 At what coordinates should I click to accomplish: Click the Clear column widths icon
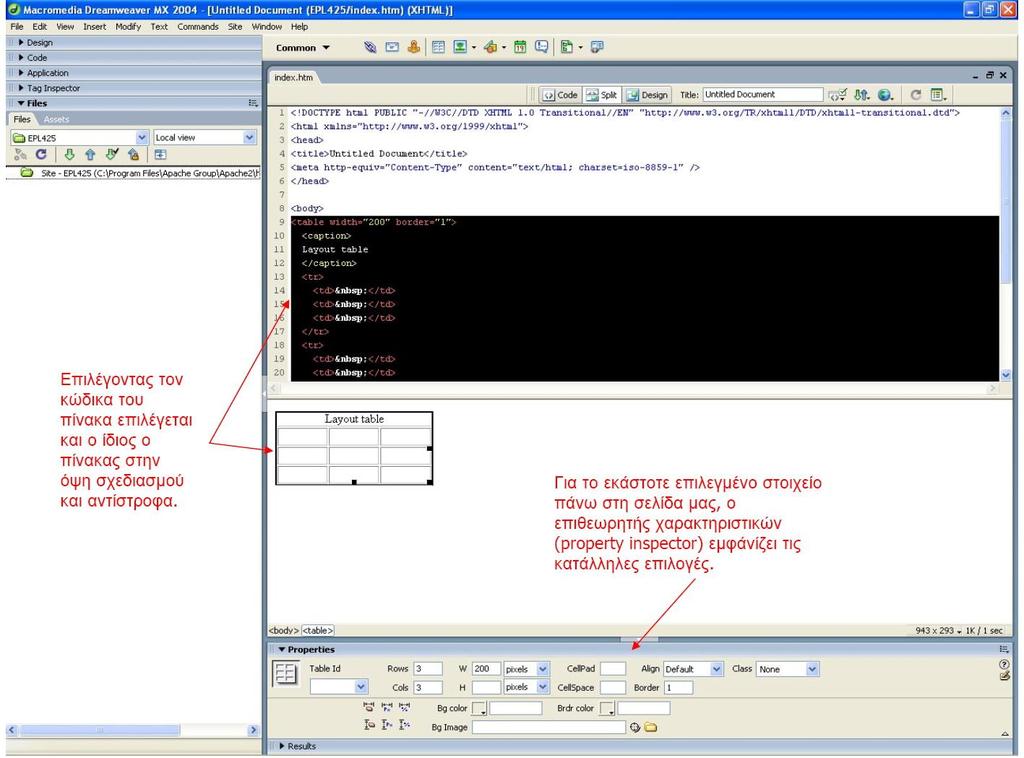[369, 707]
